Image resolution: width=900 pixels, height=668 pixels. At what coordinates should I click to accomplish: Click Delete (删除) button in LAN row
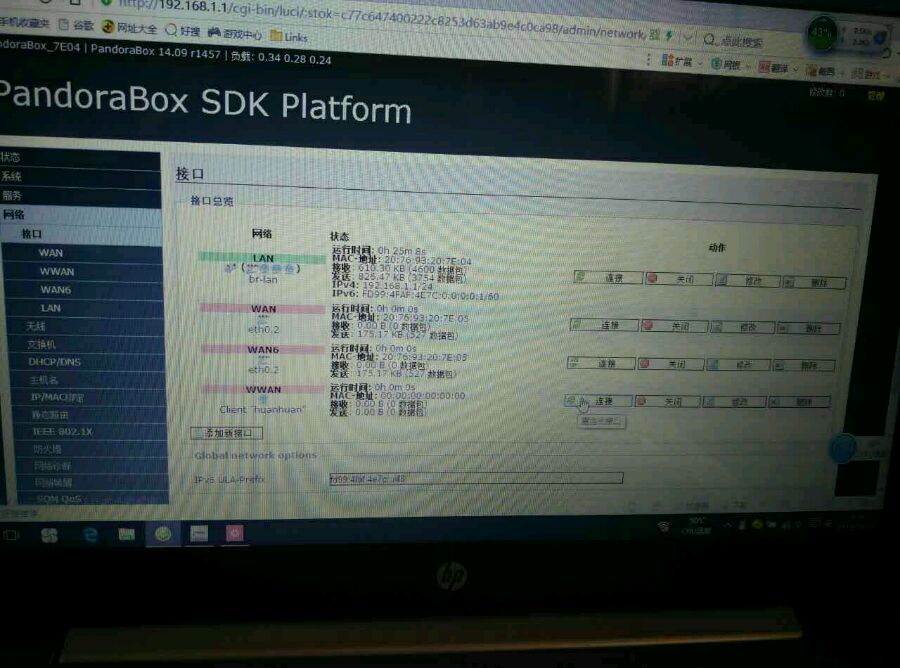pyautogui.click(x=814, y=282)
